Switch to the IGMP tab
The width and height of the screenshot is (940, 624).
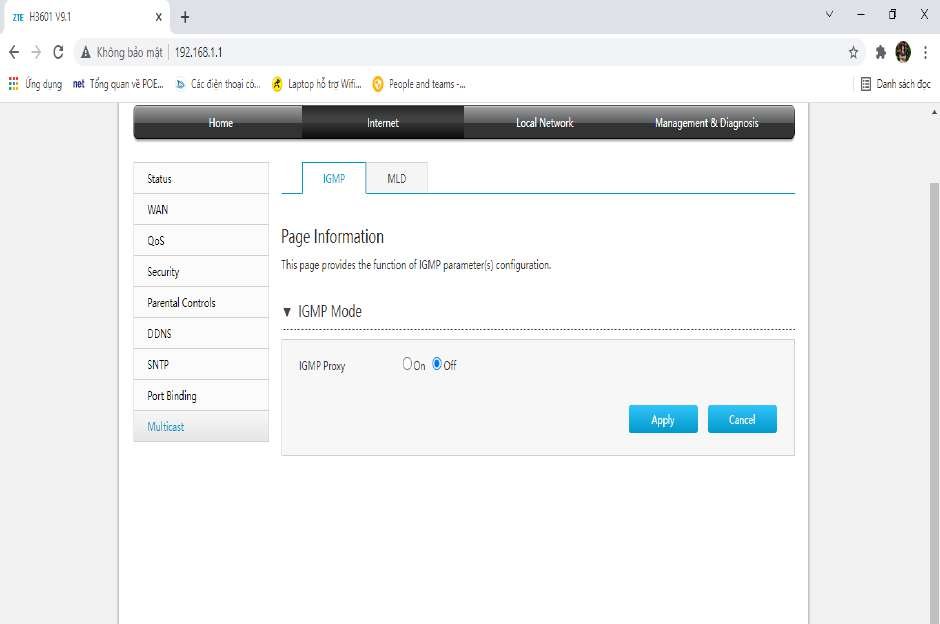tap(334, 178)
